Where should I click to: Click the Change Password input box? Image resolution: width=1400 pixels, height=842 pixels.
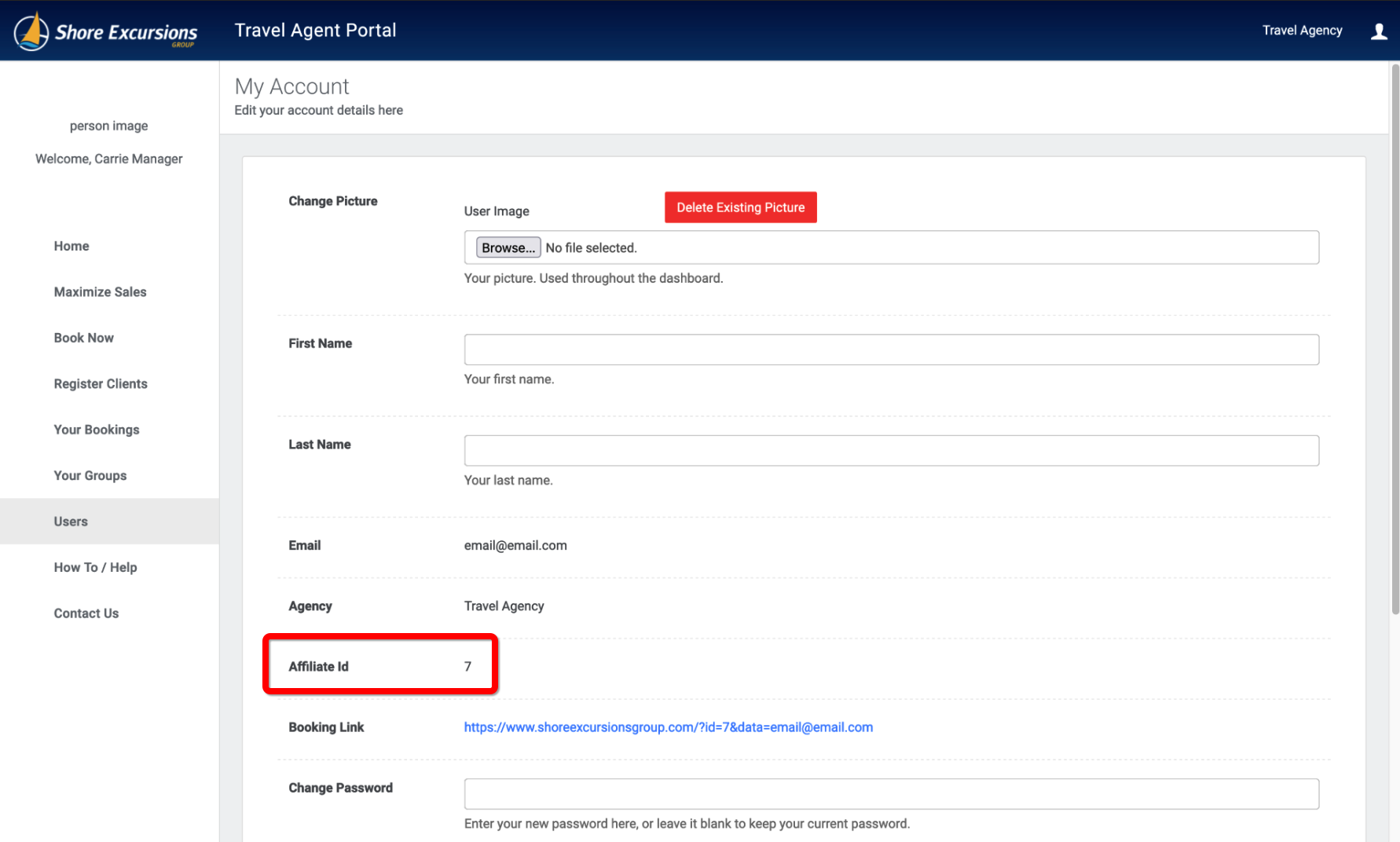(x=891, y=794)
